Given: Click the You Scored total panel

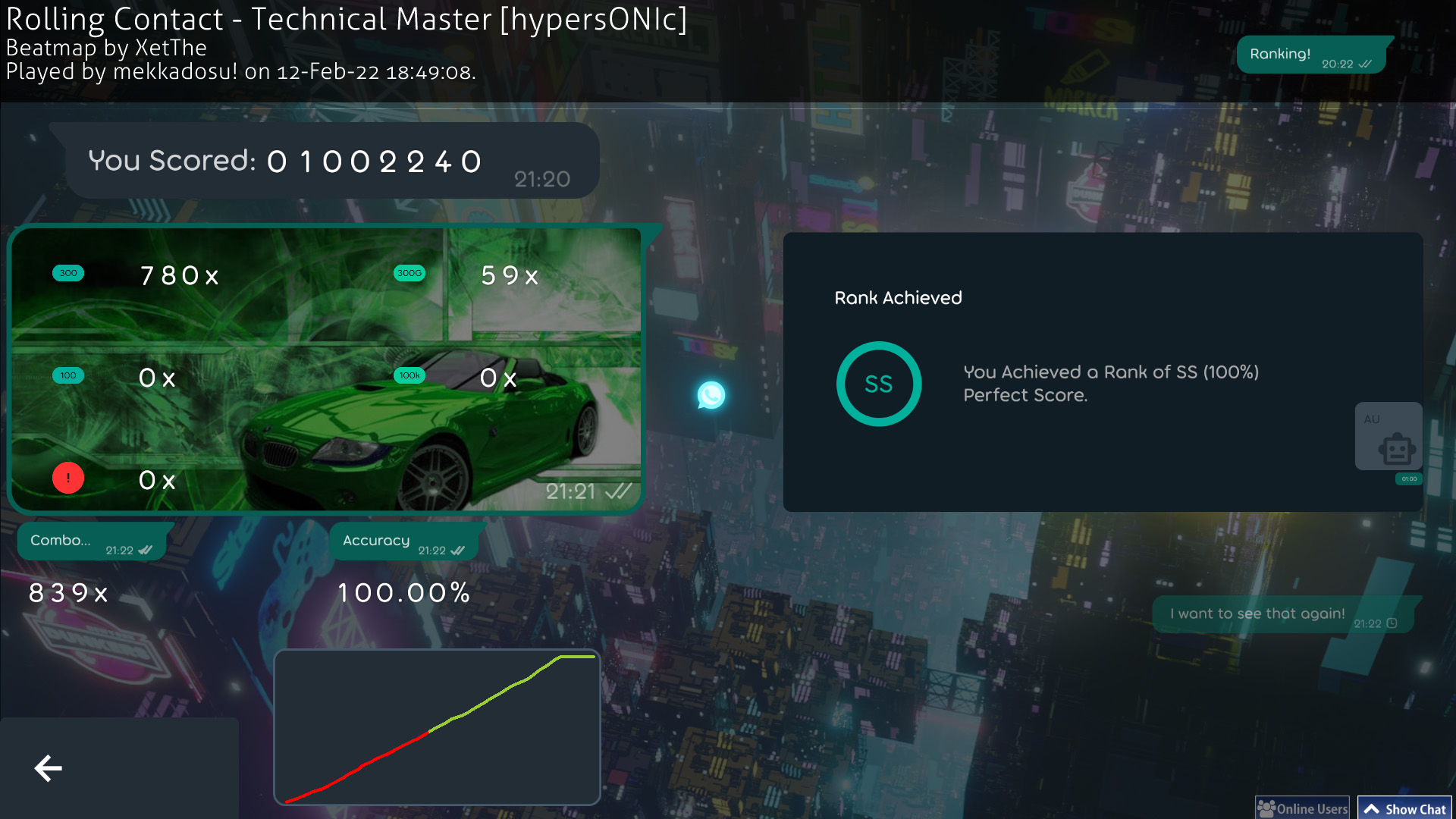Looking at the screenshot, I should [x=330, y=162].
